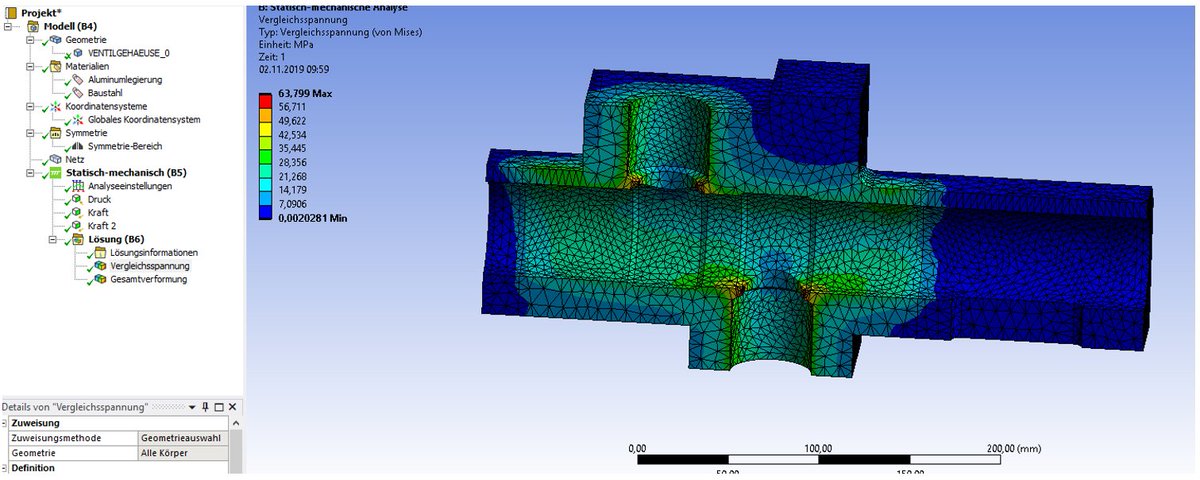The width and height of the screenshot is (1200, 480).
Task: Click the red 63,799 Max legend band
Action: (x=265, y=100)
